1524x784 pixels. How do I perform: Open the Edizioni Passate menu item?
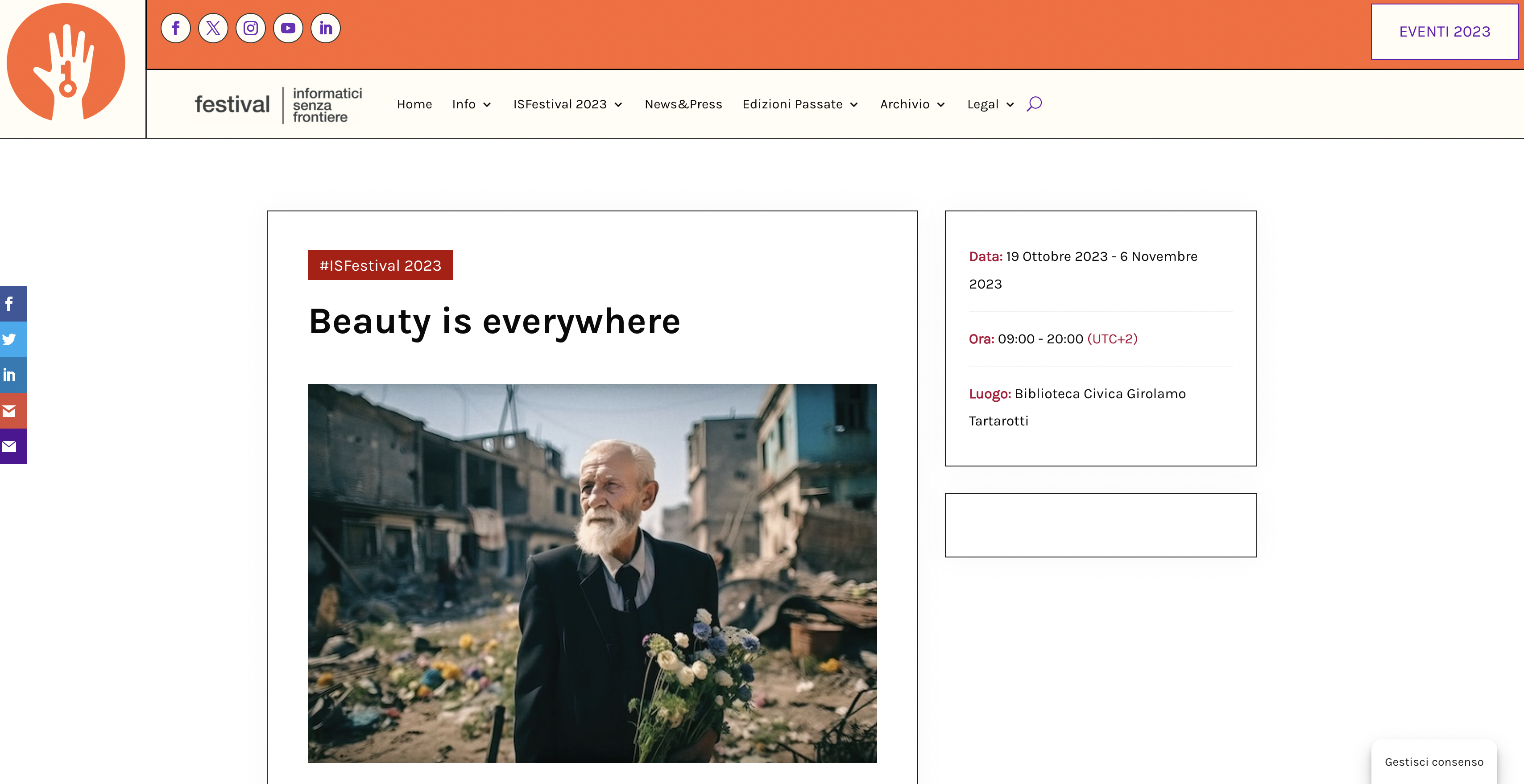click(792, 104)
